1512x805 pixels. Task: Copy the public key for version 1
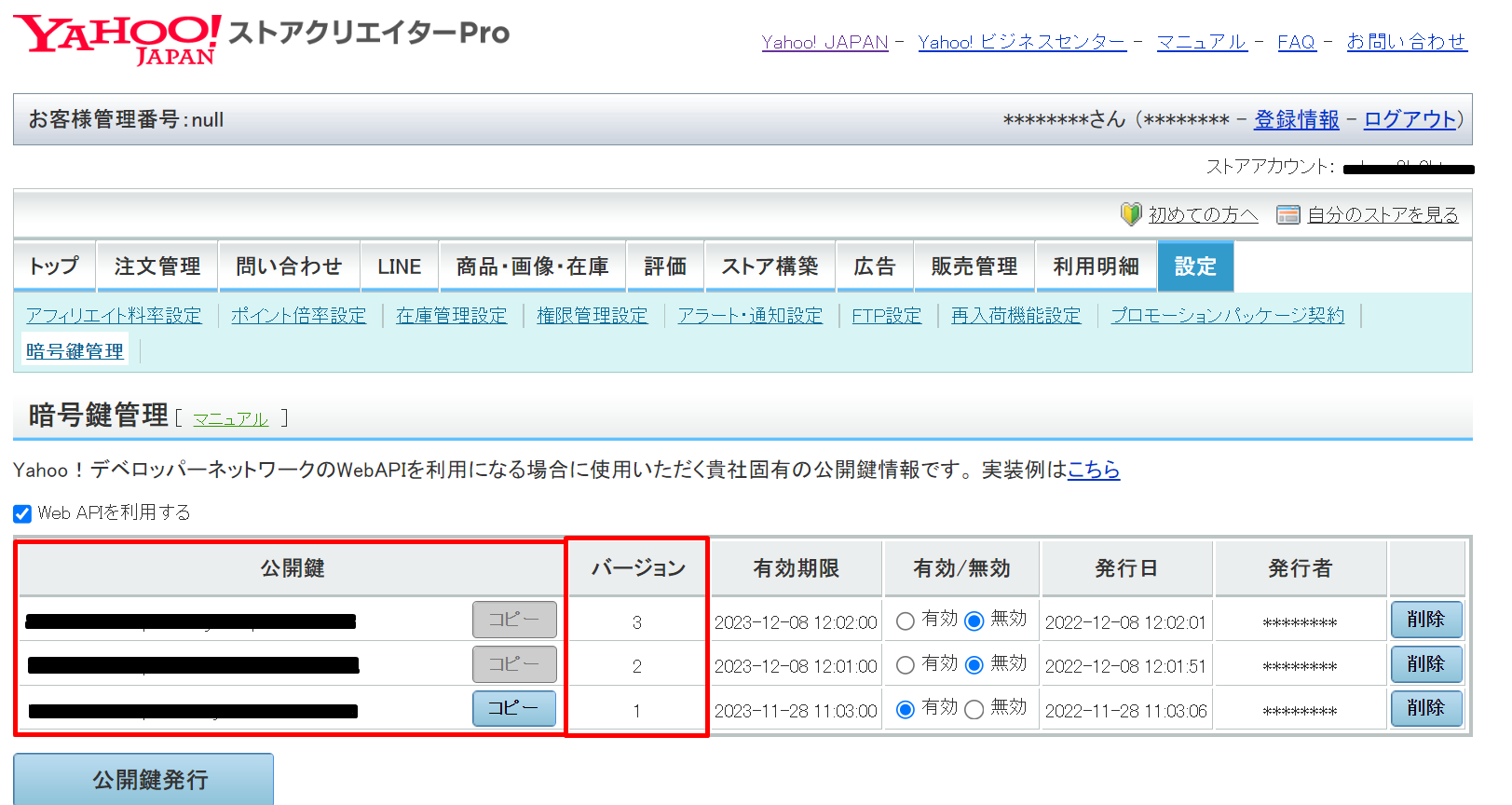tap(514, 708)
